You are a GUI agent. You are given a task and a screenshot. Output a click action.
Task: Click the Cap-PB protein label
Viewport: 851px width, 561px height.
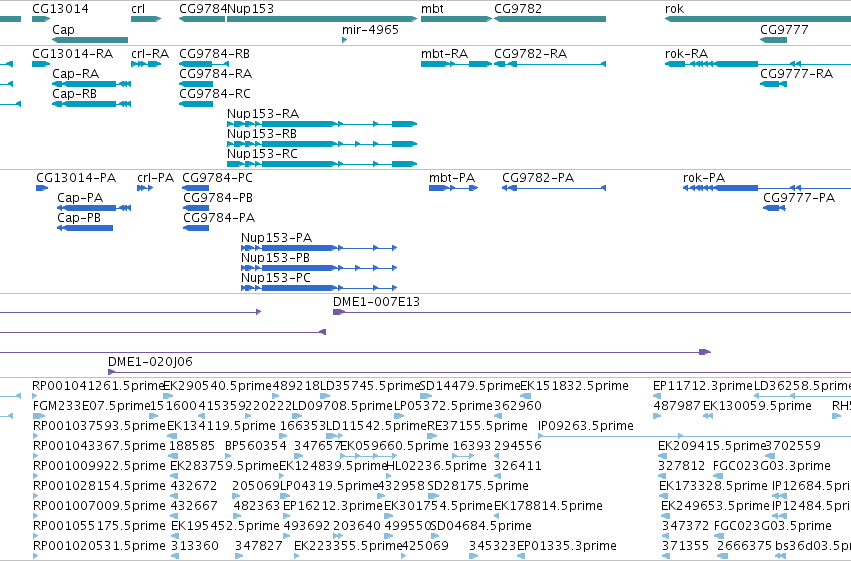click(x=79, y=218)
